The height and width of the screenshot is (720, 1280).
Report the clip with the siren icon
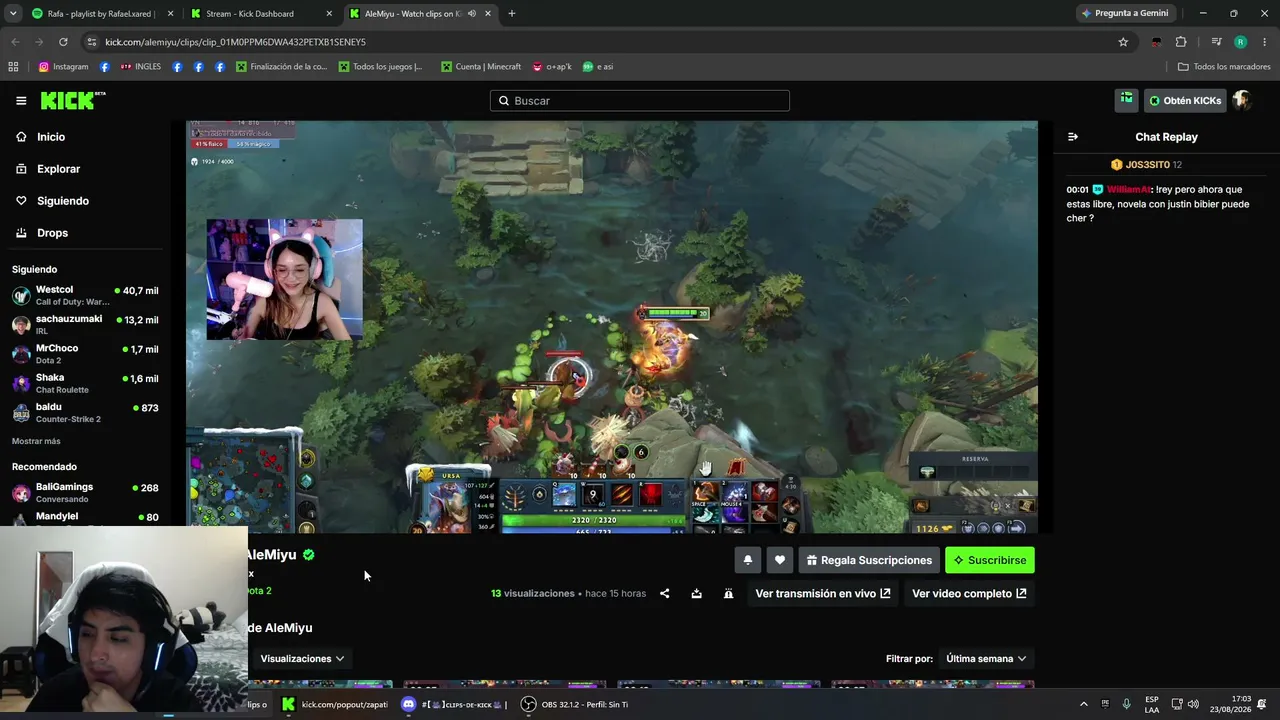tap(728, 593)
